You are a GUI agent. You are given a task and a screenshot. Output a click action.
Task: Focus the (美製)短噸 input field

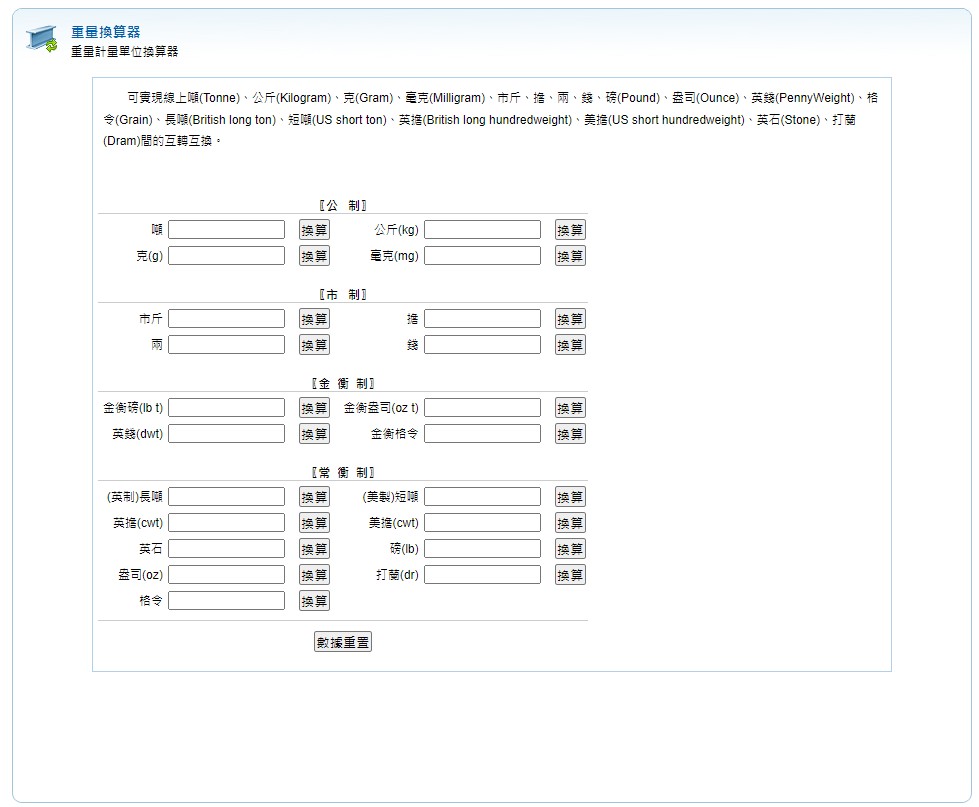click(x=483, y=497)
